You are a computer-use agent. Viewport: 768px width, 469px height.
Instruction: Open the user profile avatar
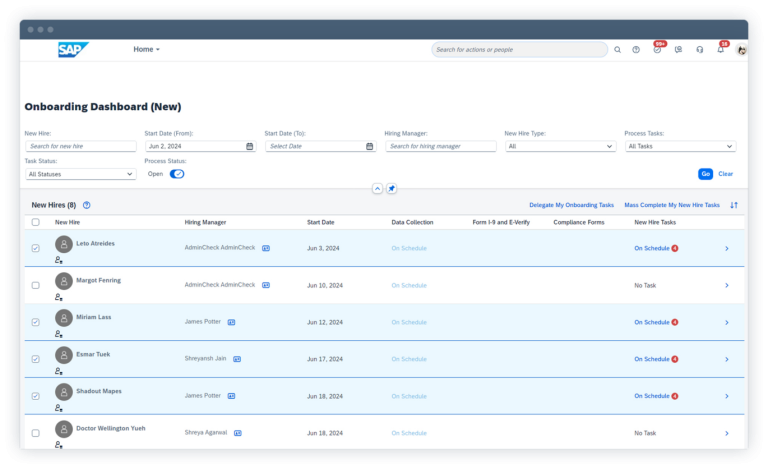[x=742, y=49]
